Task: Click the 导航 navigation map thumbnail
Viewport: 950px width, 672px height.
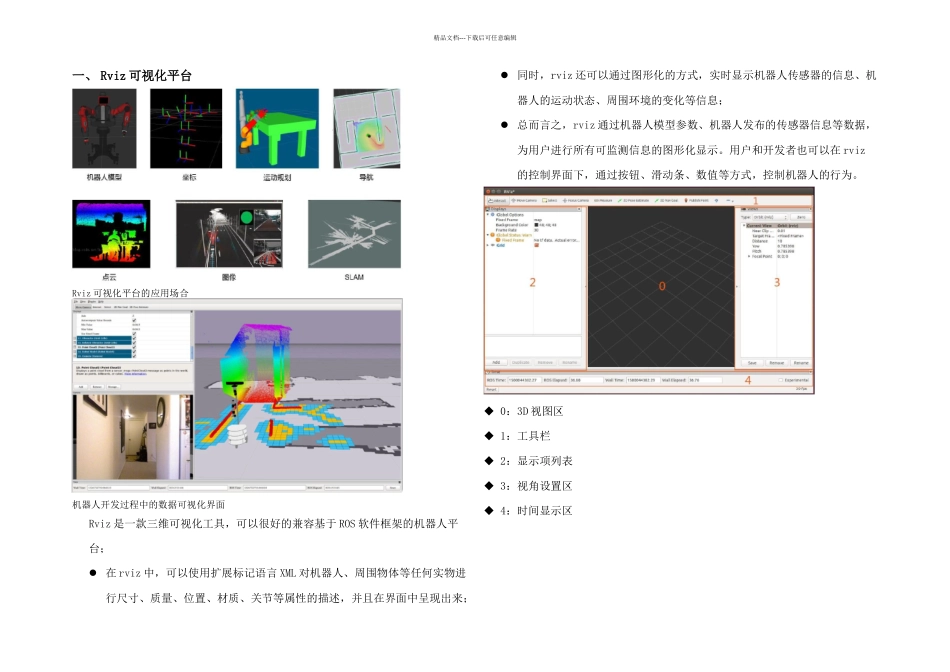Action: 367,128
